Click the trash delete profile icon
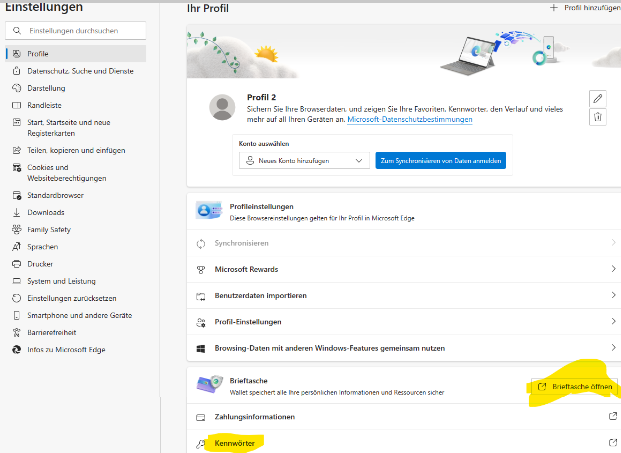Image resolution: width=621 pixels, height=453 pixels. [x=598, y=117]
